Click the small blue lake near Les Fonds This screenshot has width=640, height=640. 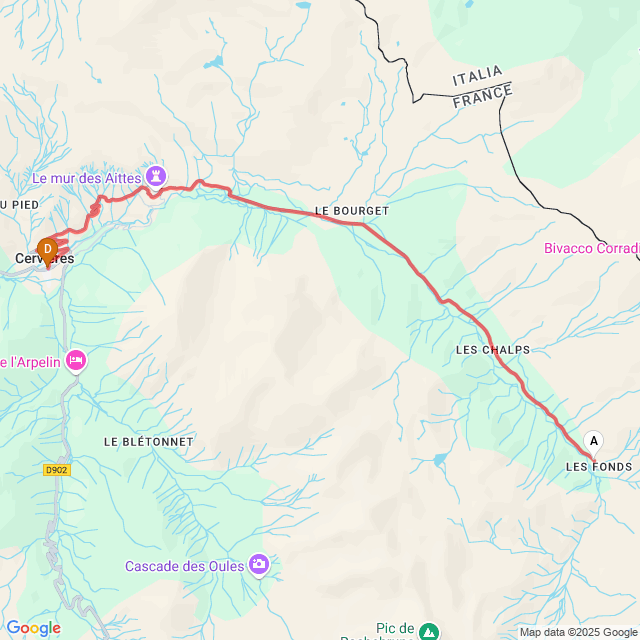point(440,460)
